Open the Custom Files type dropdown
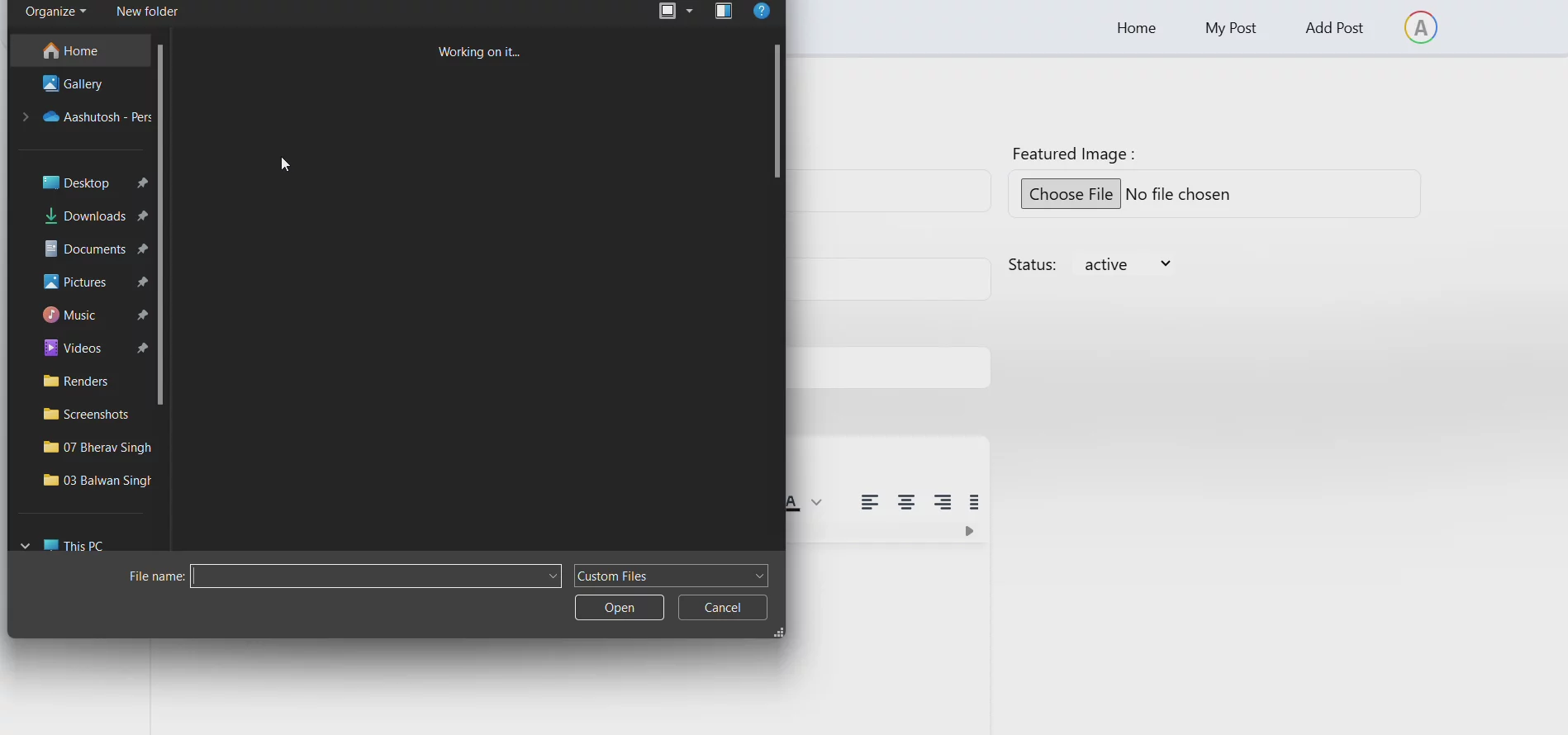This screenshot has height=735, width=1568. tap(671, 576)
